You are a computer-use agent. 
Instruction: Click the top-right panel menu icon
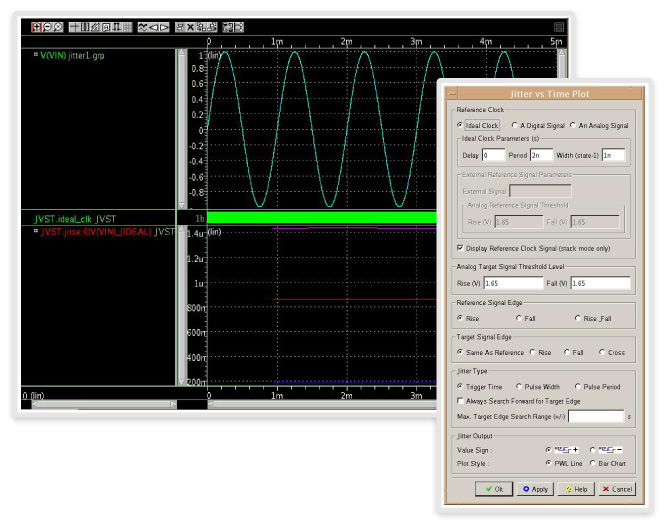558,27
